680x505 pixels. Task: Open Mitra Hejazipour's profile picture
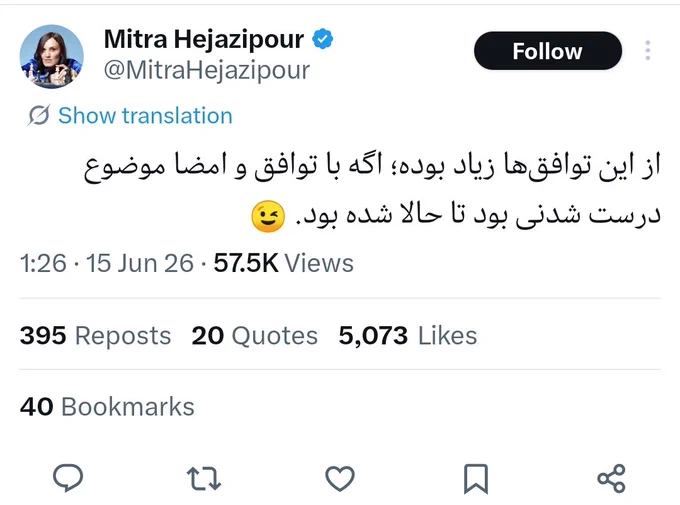52,56
